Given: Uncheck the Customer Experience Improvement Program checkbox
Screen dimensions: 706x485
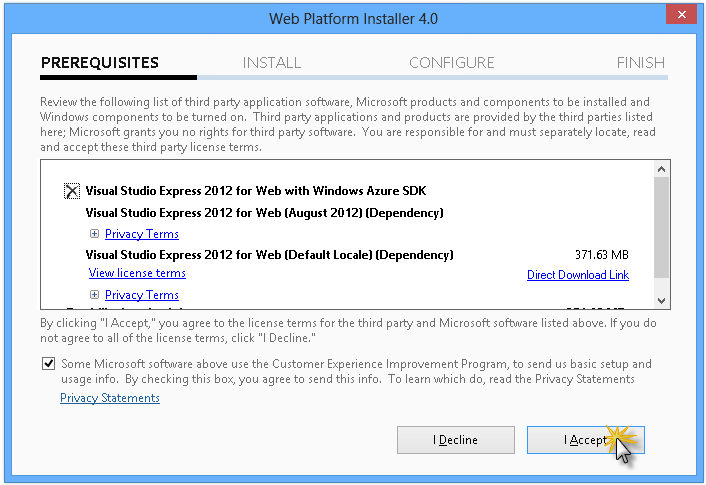Looking at the screenshot, I should (49, 364).
